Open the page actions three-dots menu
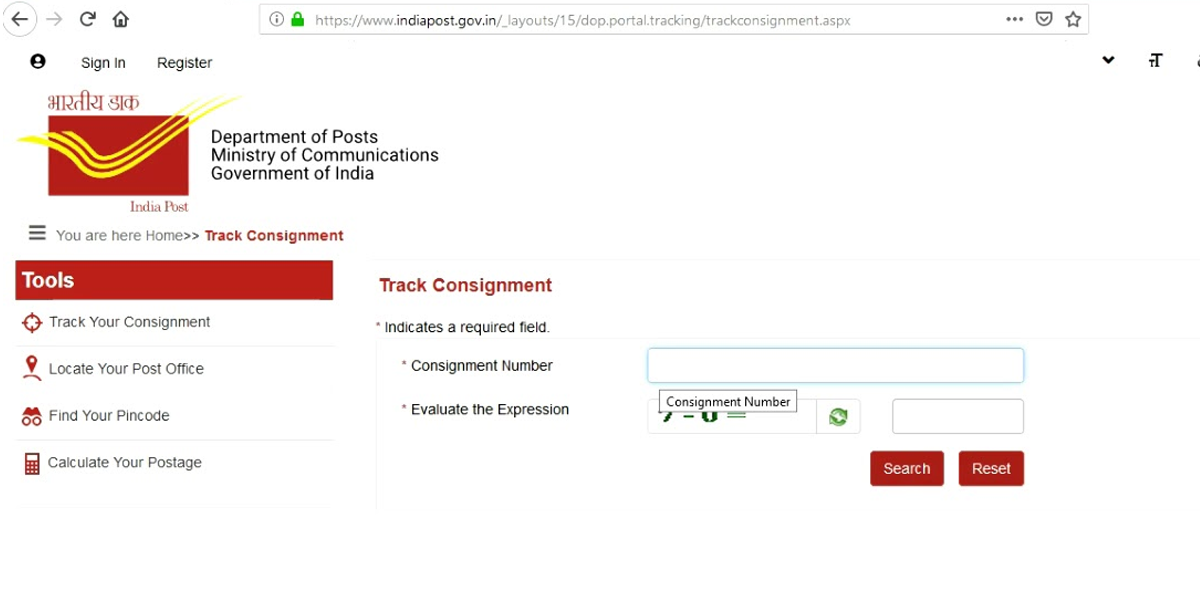 1014,19
